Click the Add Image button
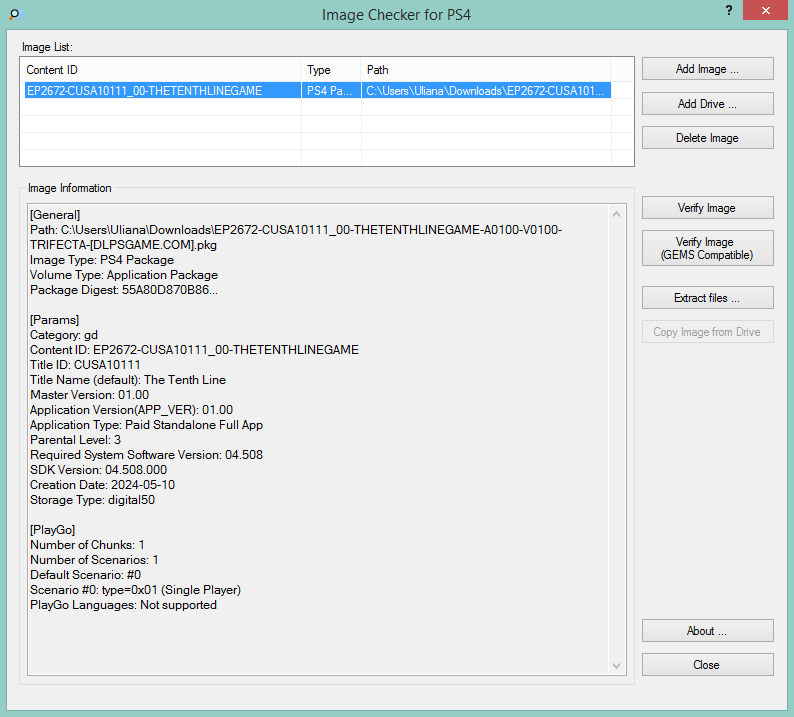 (707, 69)
